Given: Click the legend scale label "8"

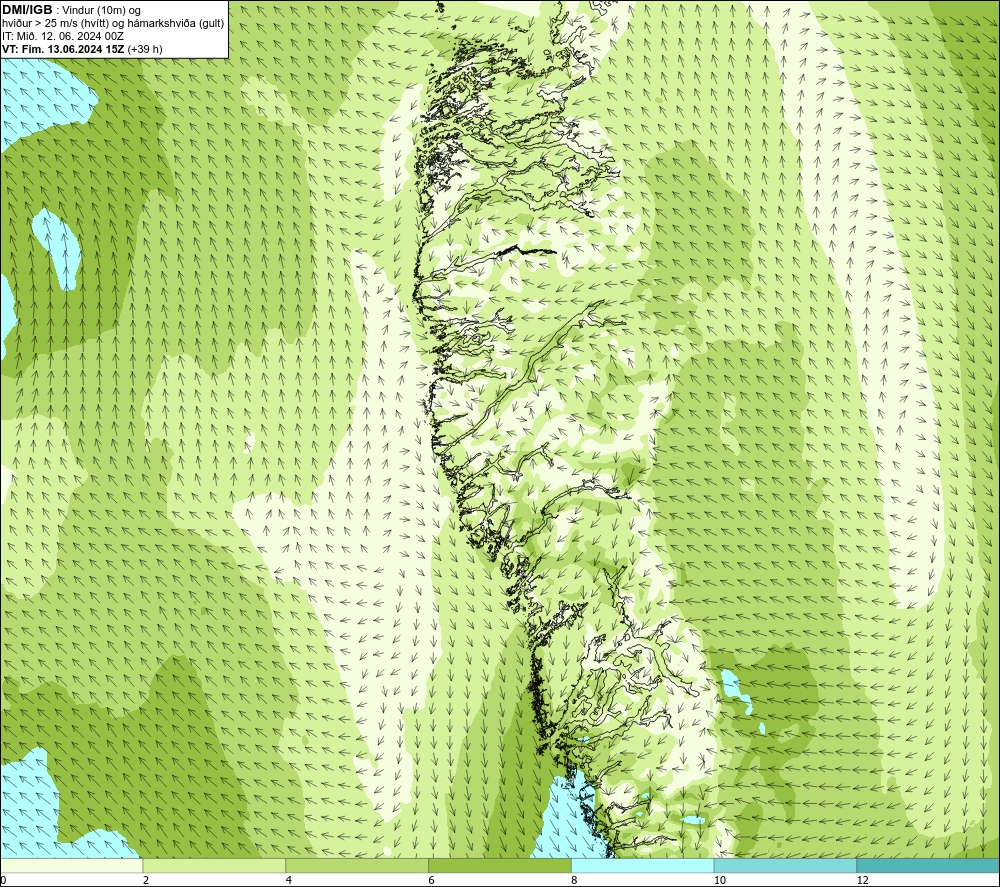Looking at the screenshot, I should 575,880.
